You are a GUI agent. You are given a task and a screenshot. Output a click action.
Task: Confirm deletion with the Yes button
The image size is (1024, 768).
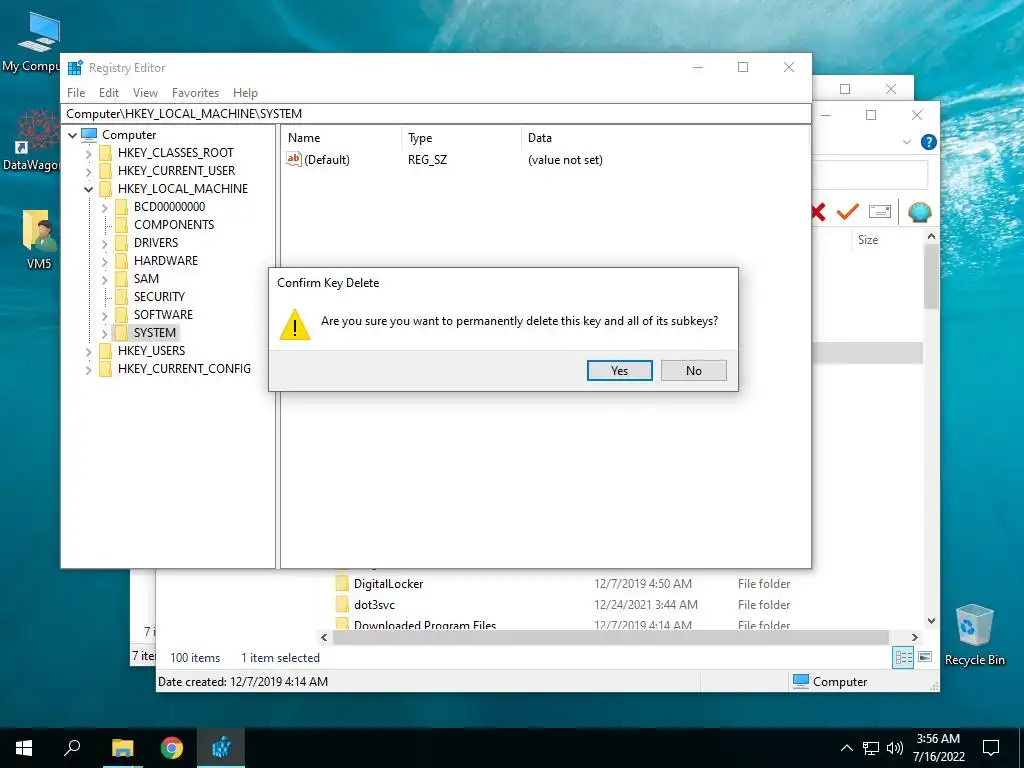619,370
